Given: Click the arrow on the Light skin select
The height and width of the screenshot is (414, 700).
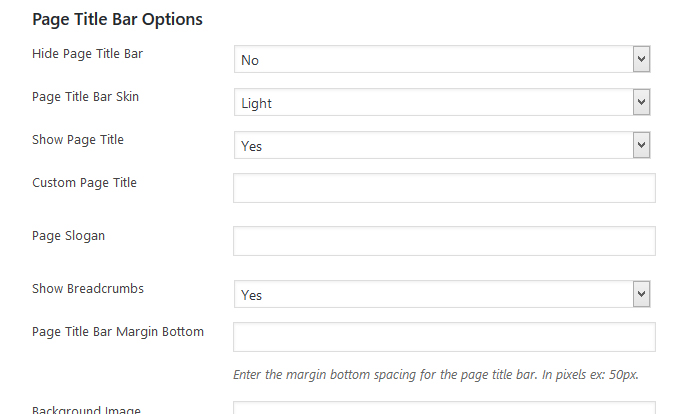Looking at the screenshot, I should tap(641, 103).
